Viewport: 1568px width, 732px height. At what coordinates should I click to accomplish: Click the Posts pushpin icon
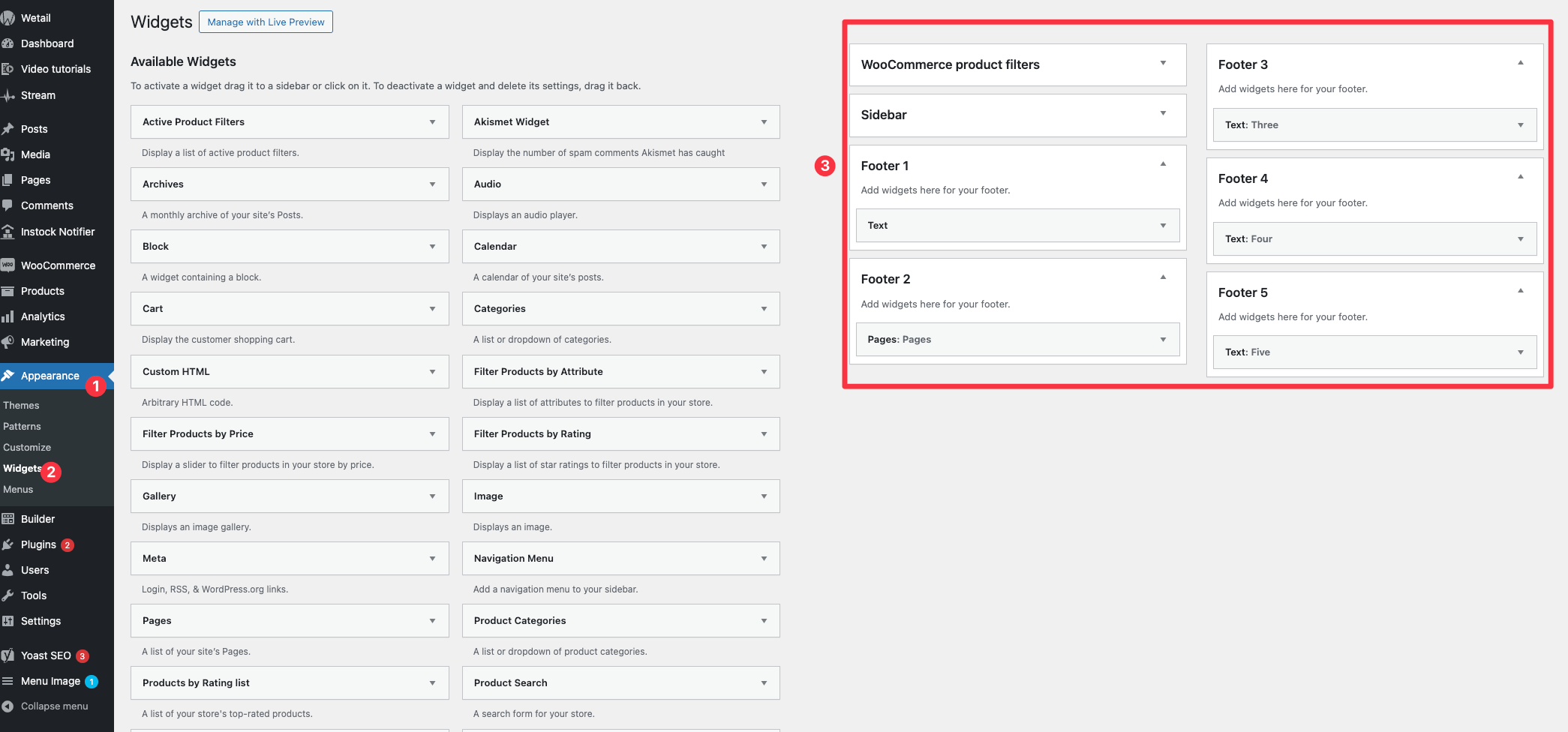(x=8, y=129)
